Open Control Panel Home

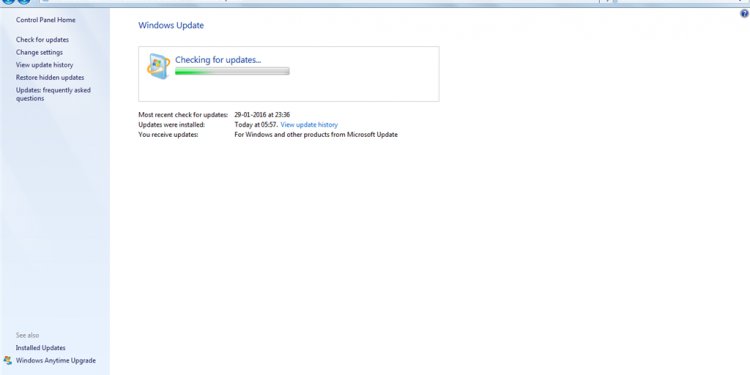click(x=45, y=20)
